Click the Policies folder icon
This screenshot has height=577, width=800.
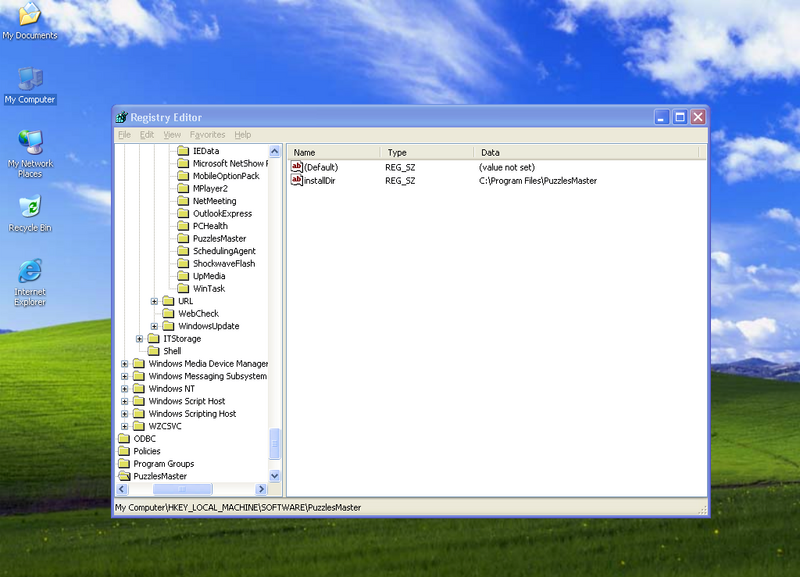124,450
